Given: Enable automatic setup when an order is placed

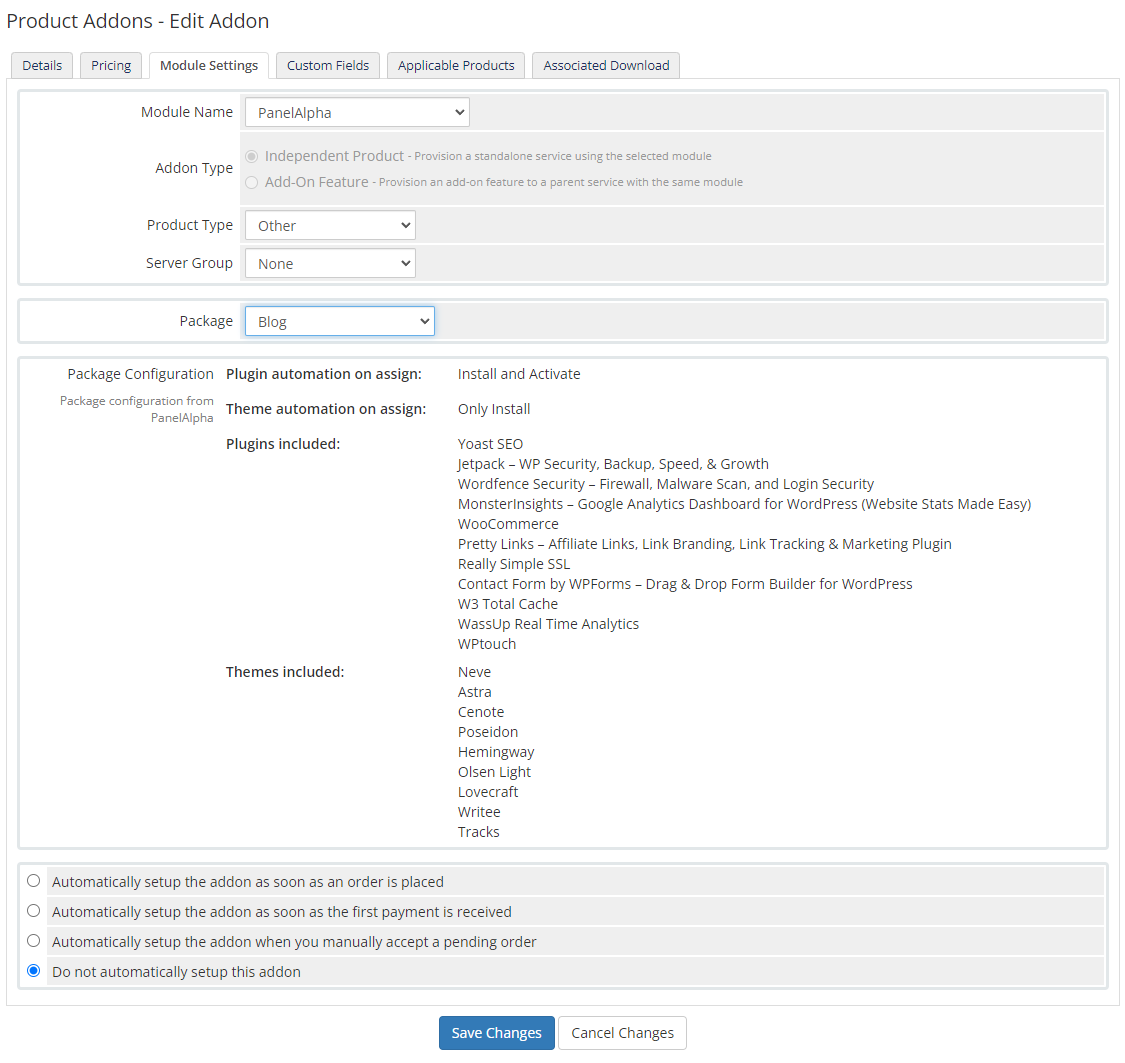Looking at the screenshot, I should [x=33, y=881].
